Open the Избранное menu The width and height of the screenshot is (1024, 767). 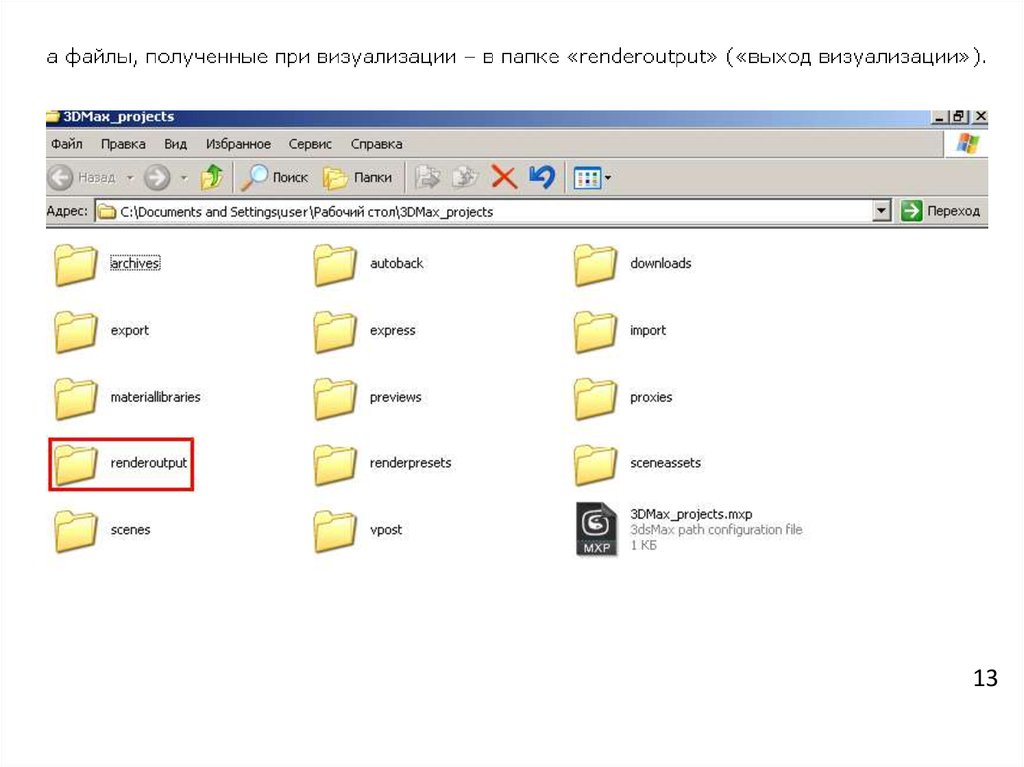pyautogui.click(x=238, y=144)
